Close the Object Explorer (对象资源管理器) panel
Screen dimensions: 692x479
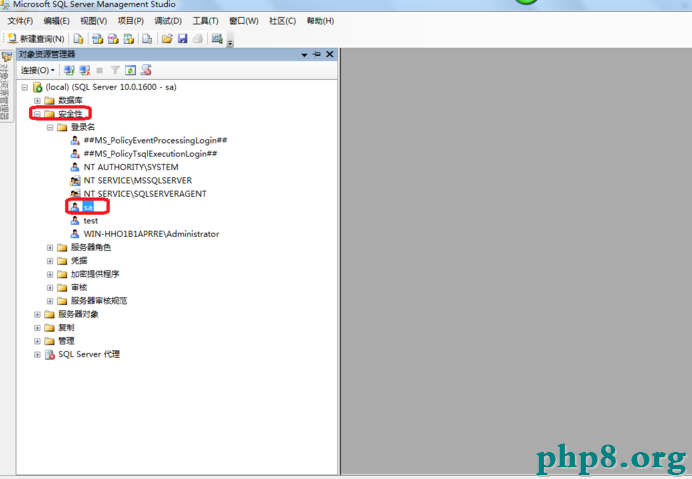point(330,54)
